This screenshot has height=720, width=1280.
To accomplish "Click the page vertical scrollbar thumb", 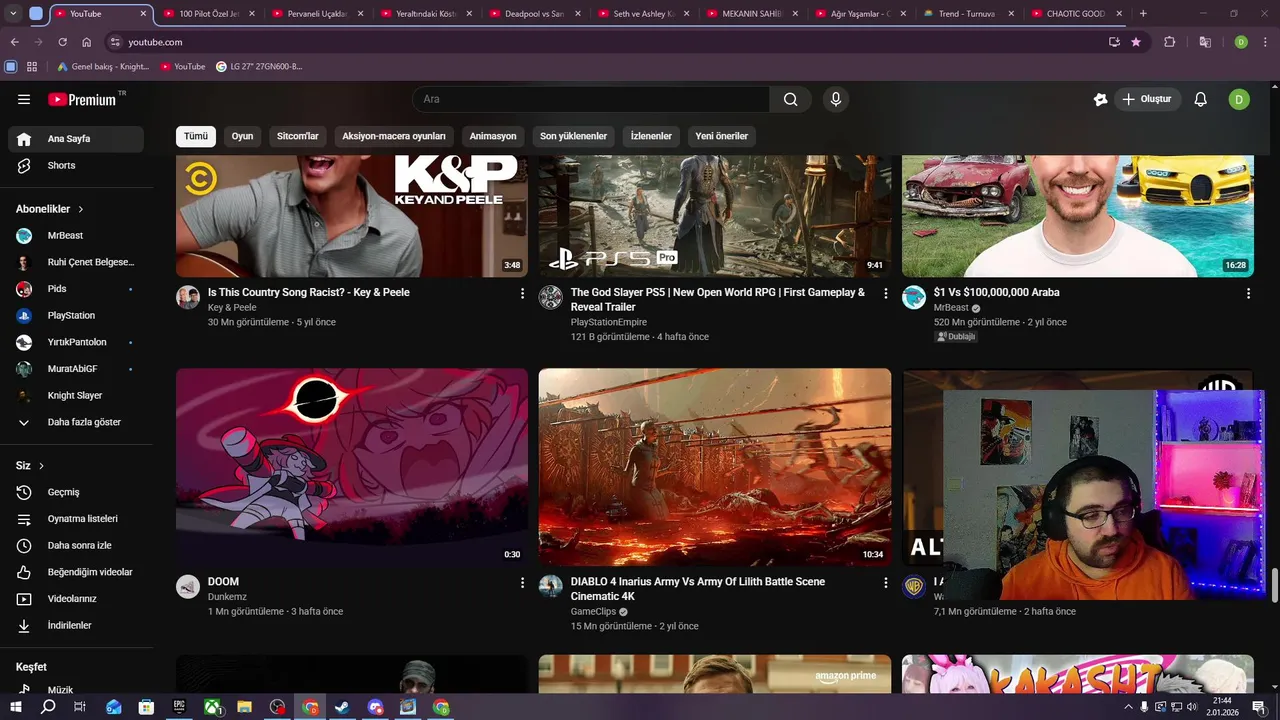I will coord(1275,585).
